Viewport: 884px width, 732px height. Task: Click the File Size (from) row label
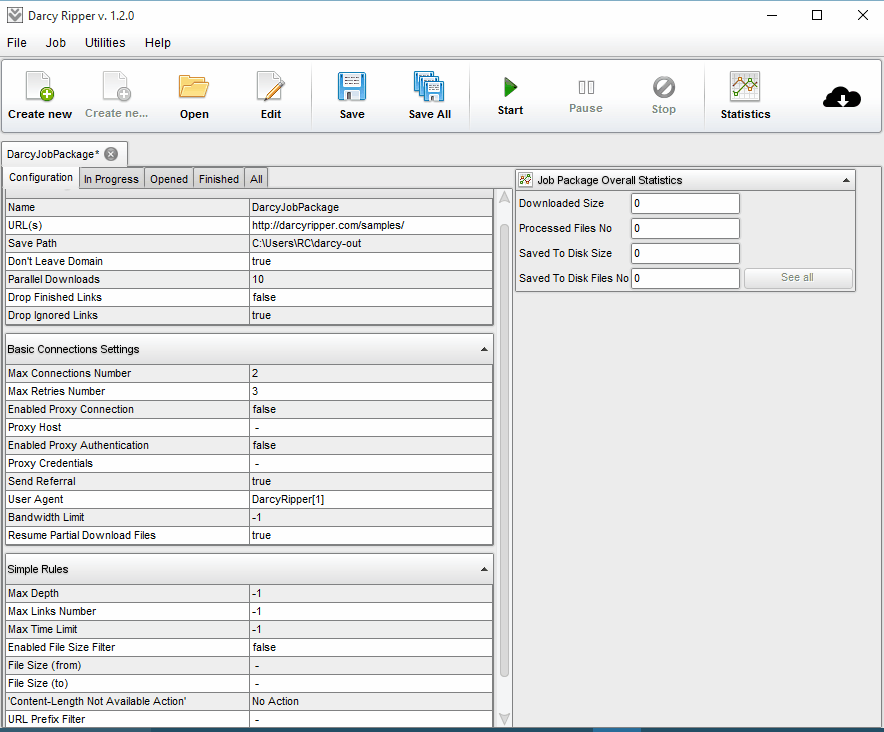click(x=45, y=665)
